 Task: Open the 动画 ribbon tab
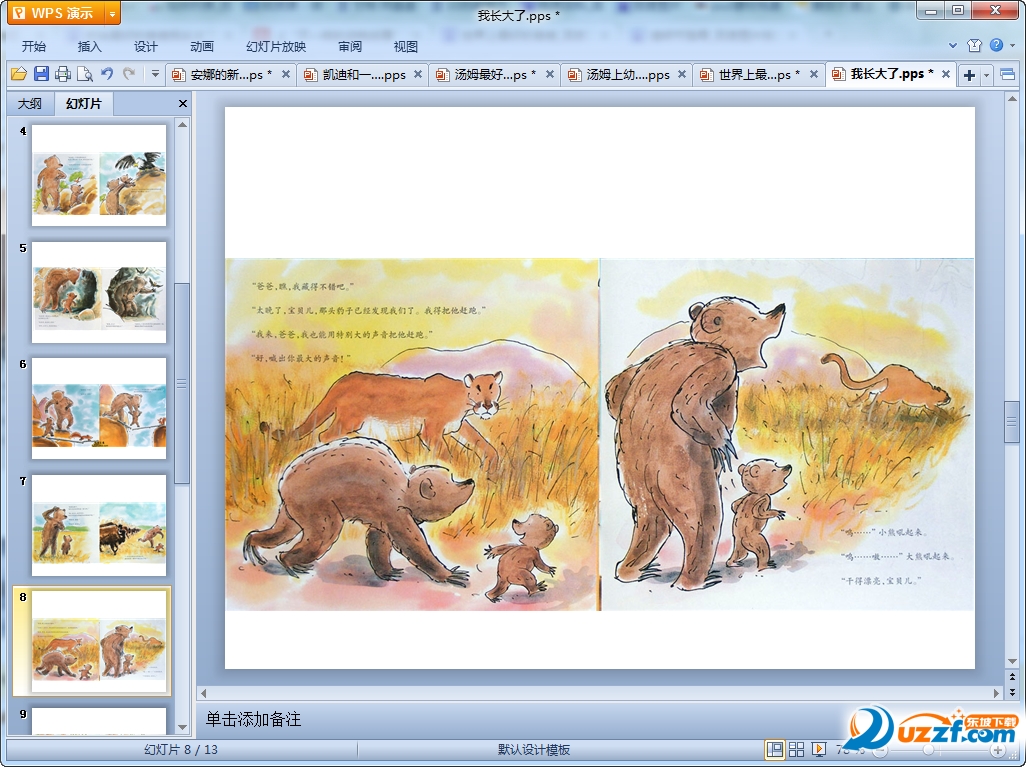[202, 46]
